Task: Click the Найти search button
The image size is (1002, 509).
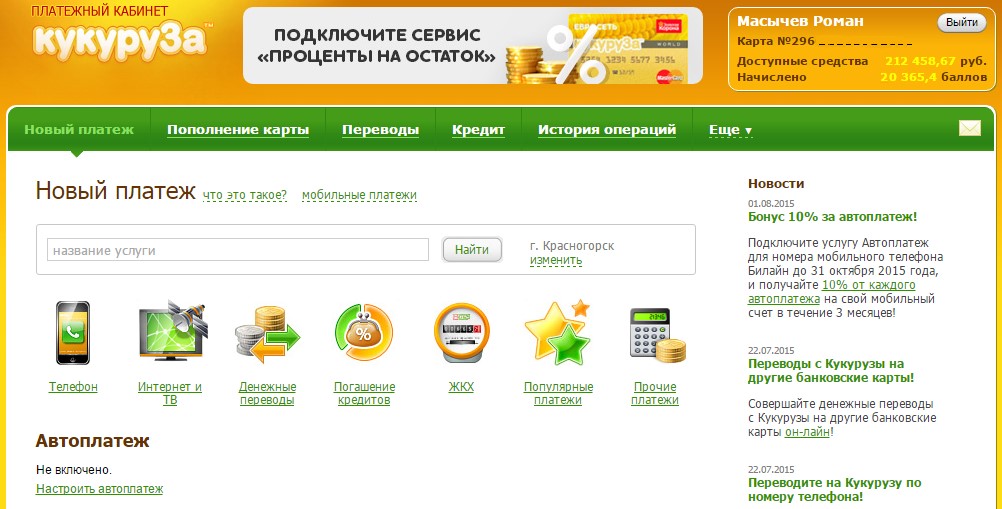Action: coord(472,250)
